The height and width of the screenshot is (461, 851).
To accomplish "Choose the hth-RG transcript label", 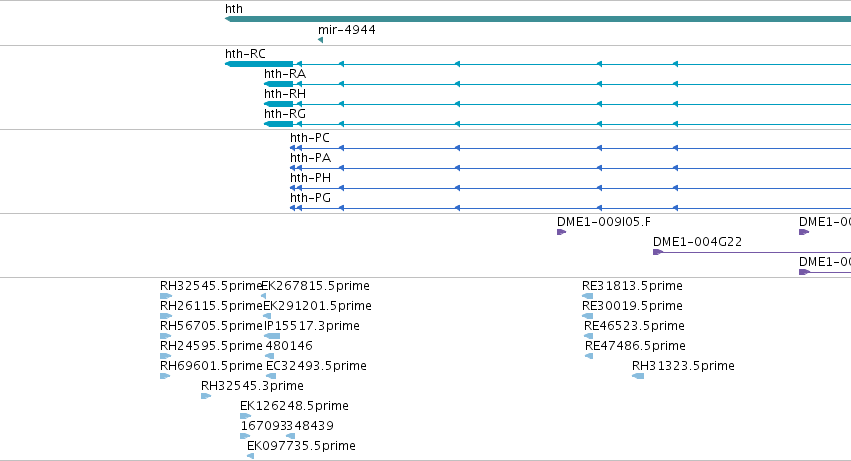I will tap(285, 114).
